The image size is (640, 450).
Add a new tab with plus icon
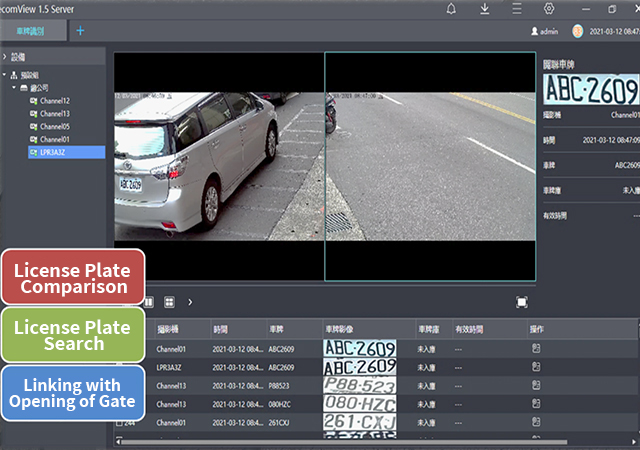click(x=80, y=31)
